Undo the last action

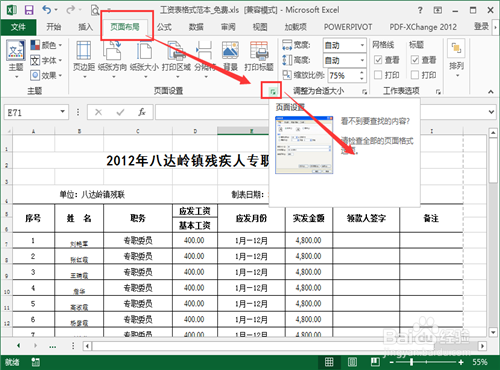[x=47, y=10]
